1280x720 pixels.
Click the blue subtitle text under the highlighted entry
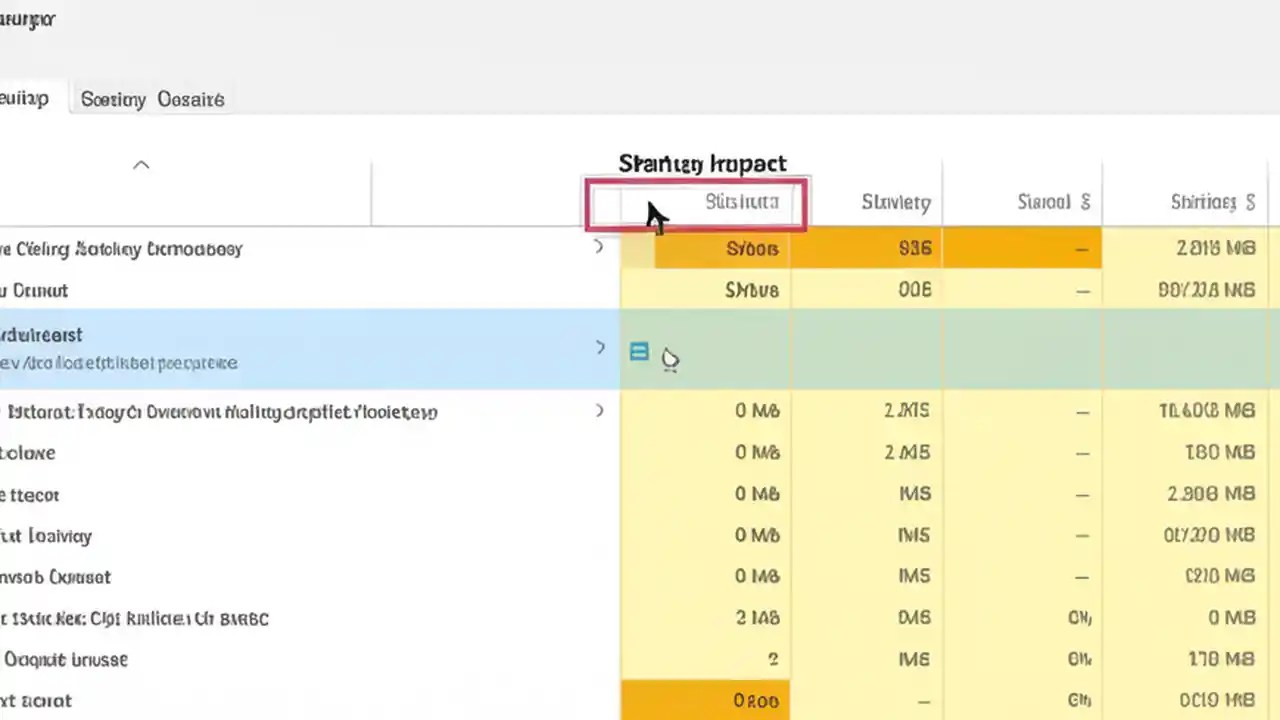[x=119, y=363]
